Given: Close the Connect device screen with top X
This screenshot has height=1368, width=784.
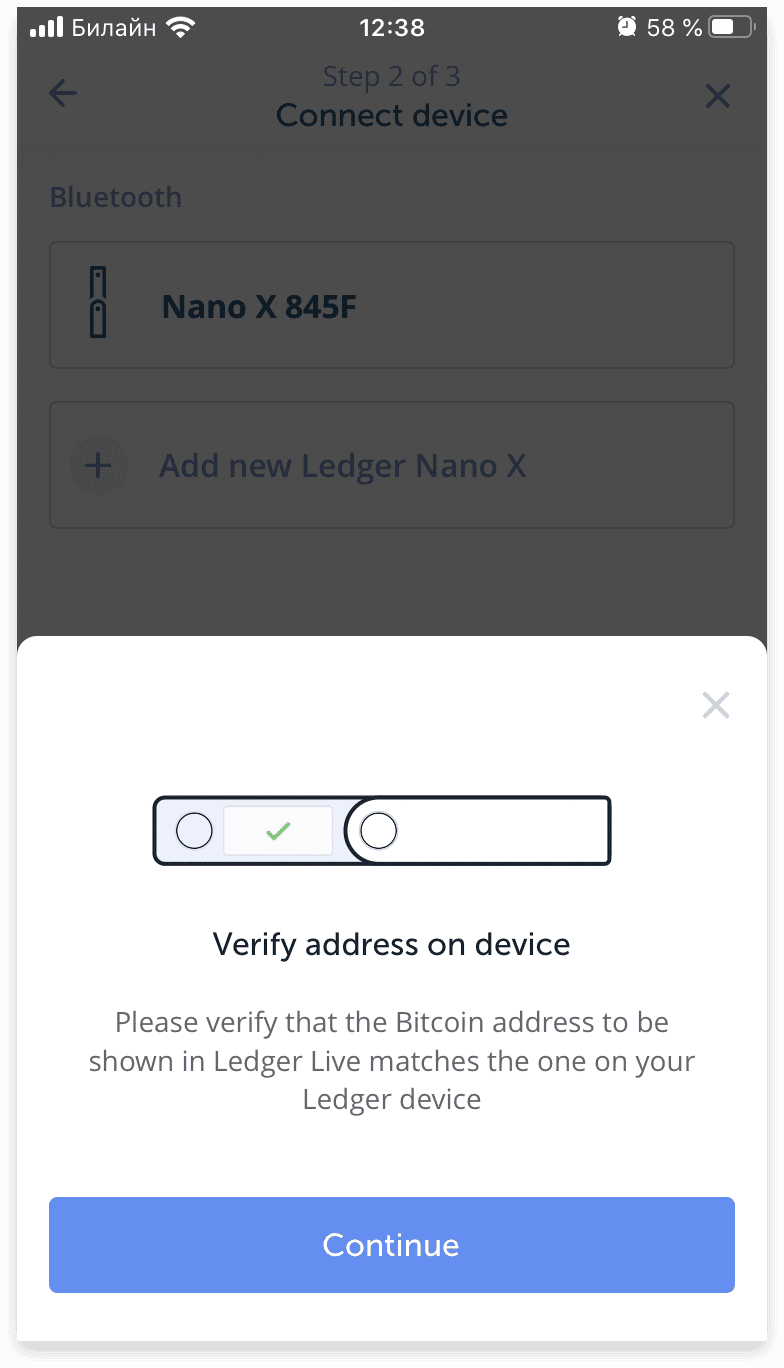Looking at the screenshot, I should point(718,96).
